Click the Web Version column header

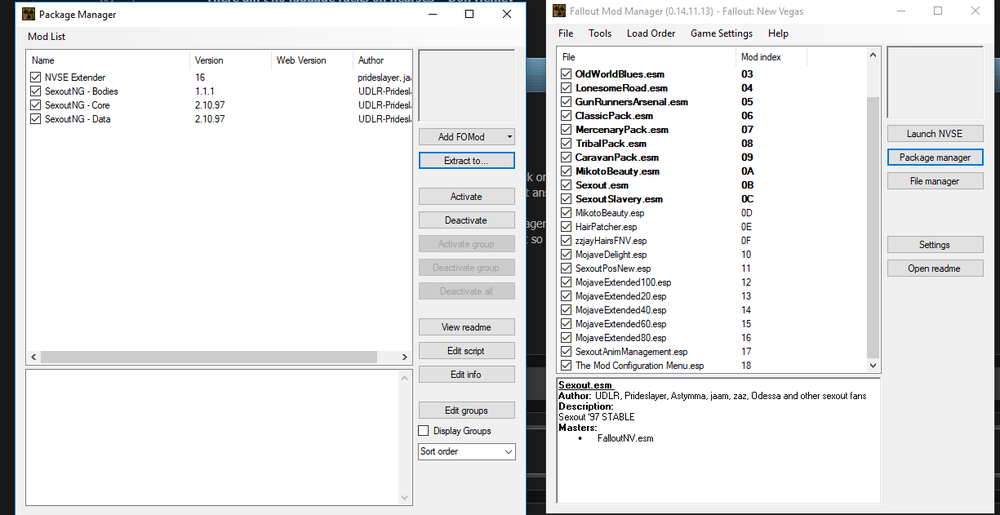click(312, 61)
